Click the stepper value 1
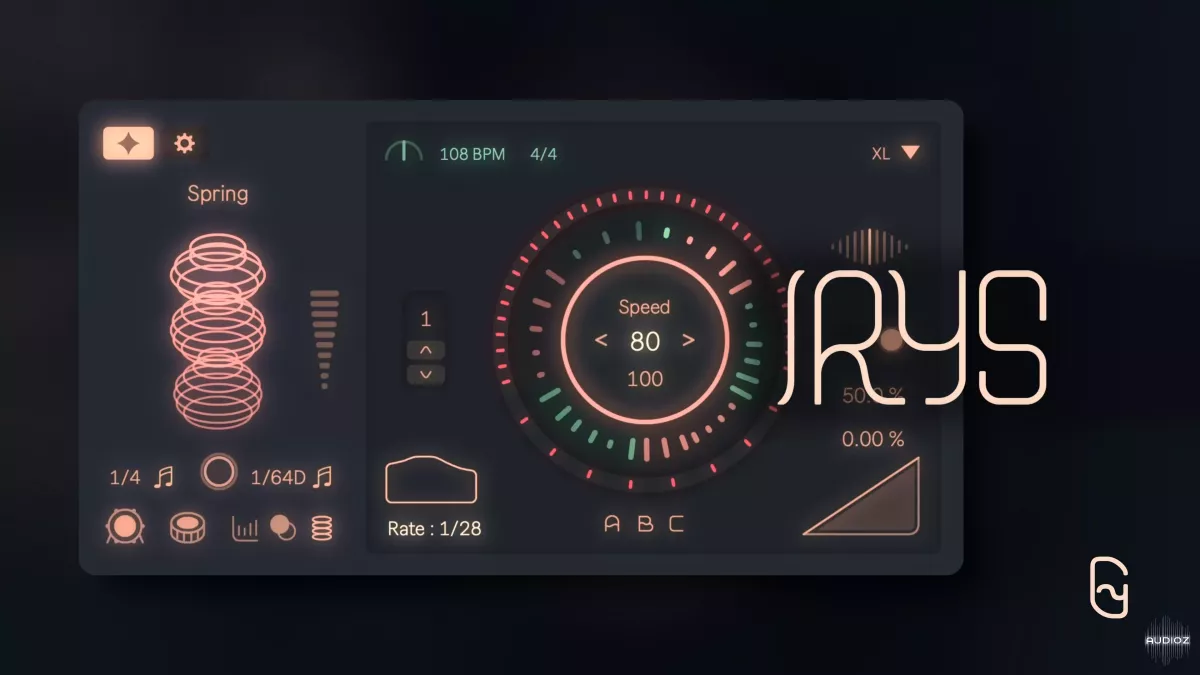 pyautogui.click(x=426, y=319)
